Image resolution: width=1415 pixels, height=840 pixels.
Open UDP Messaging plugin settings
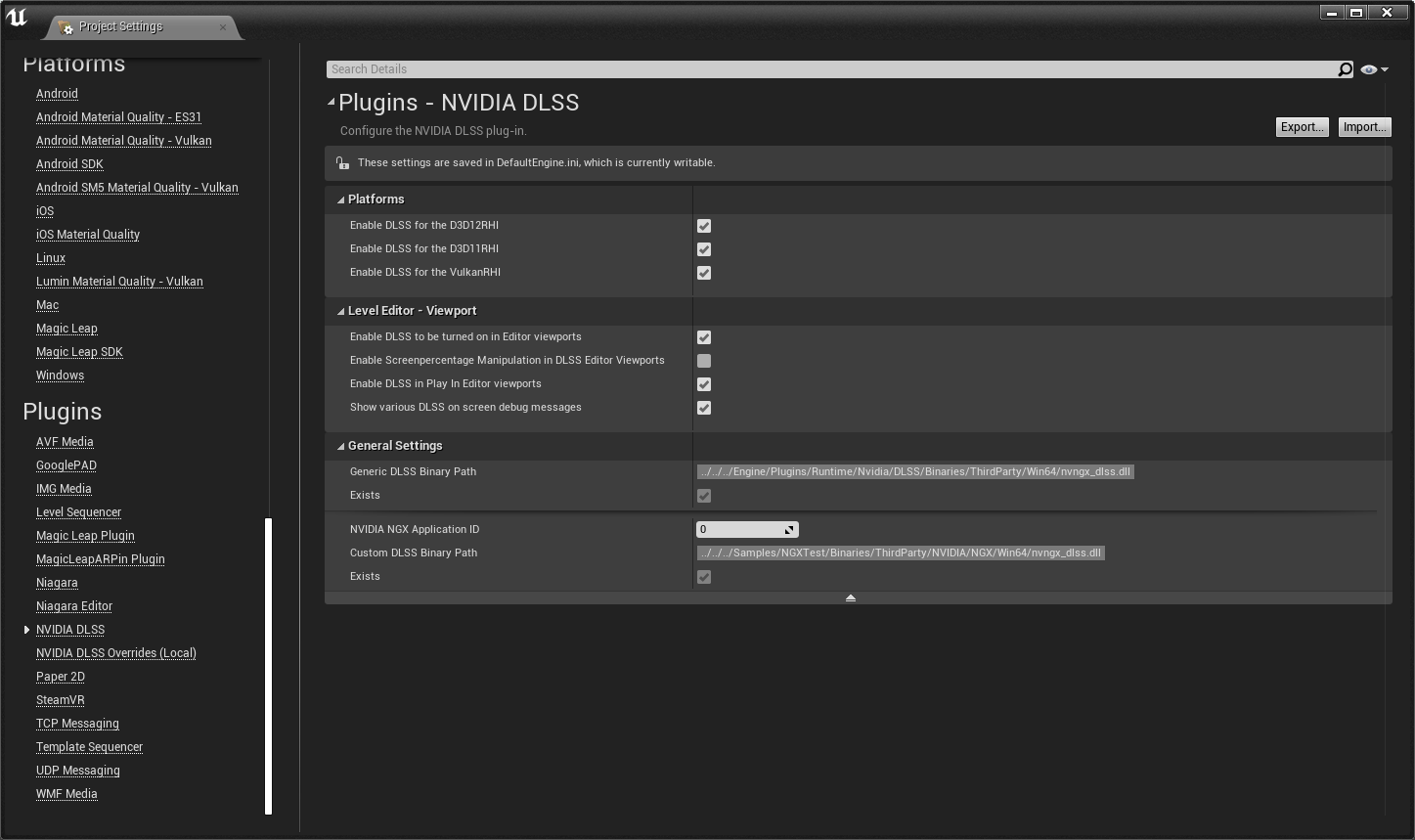[78, 771]
